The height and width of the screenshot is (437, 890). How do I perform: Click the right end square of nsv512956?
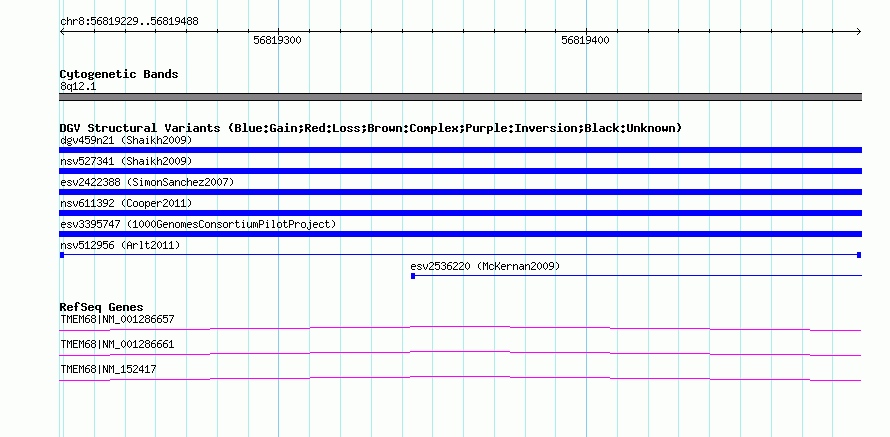tap(859, 255)
